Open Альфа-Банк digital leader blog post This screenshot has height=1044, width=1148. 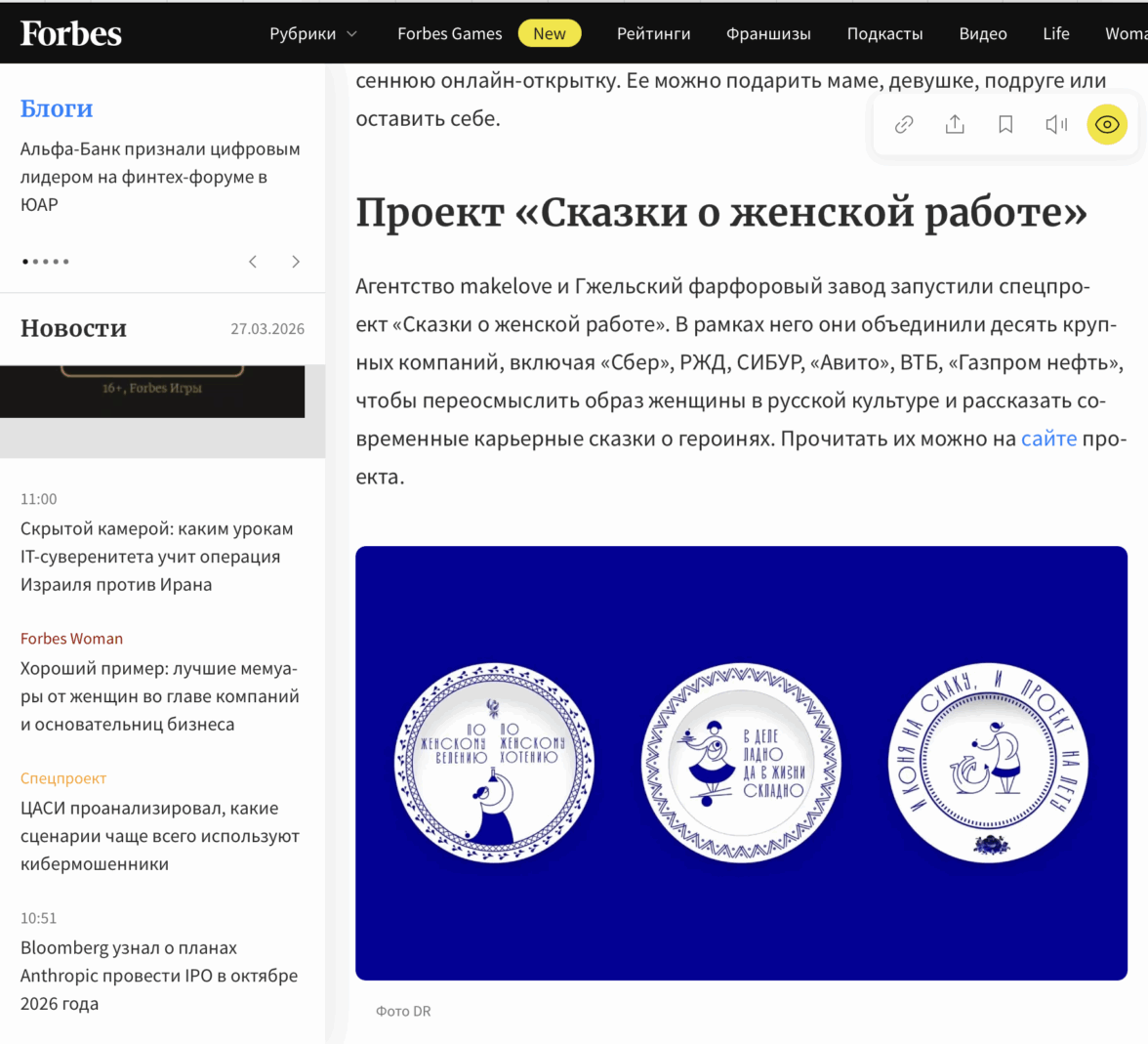click(160, 177)
